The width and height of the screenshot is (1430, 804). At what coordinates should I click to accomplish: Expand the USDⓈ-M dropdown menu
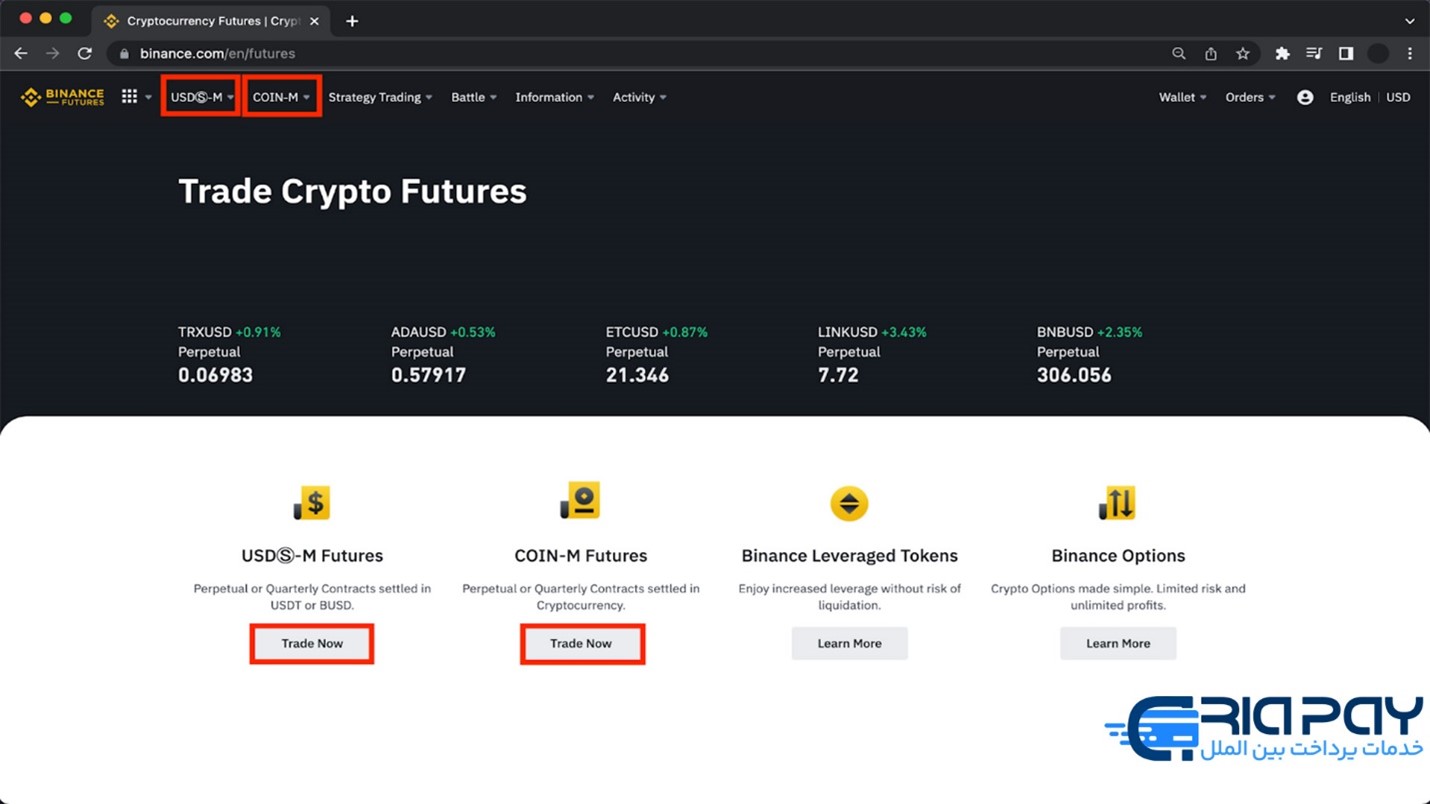202,97
